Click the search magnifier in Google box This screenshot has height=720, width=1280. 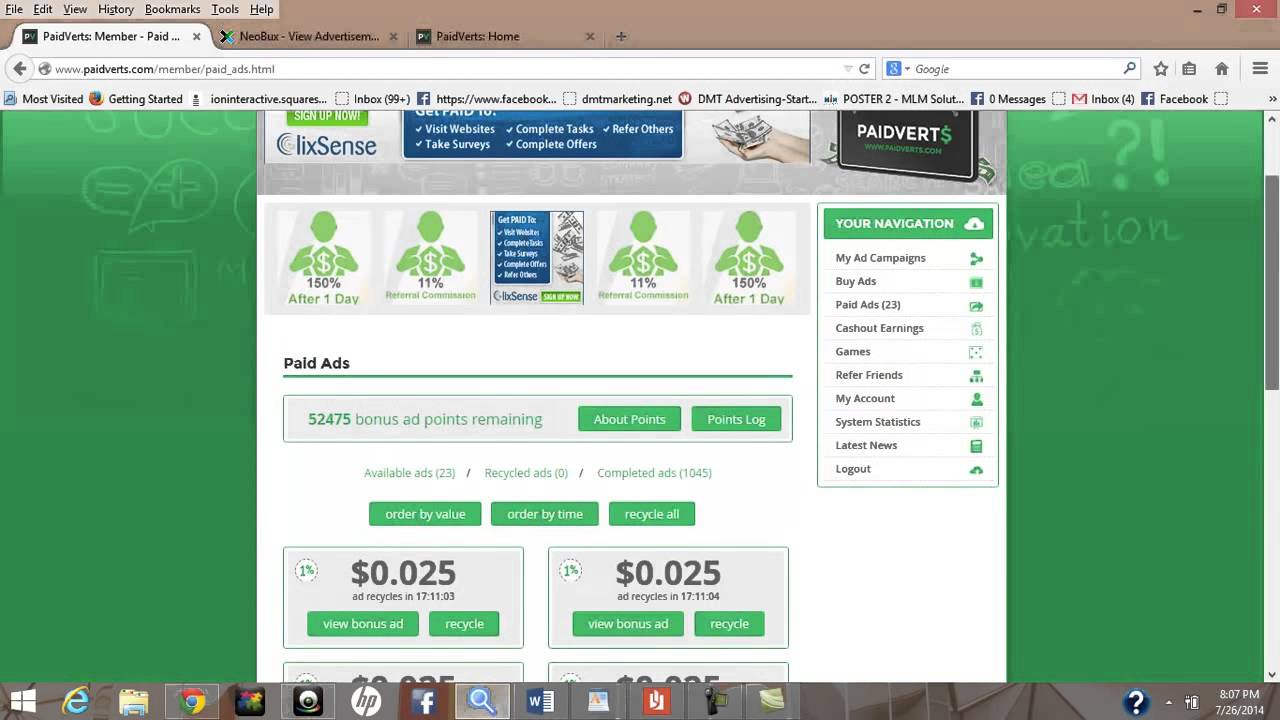coord(1130,68)
